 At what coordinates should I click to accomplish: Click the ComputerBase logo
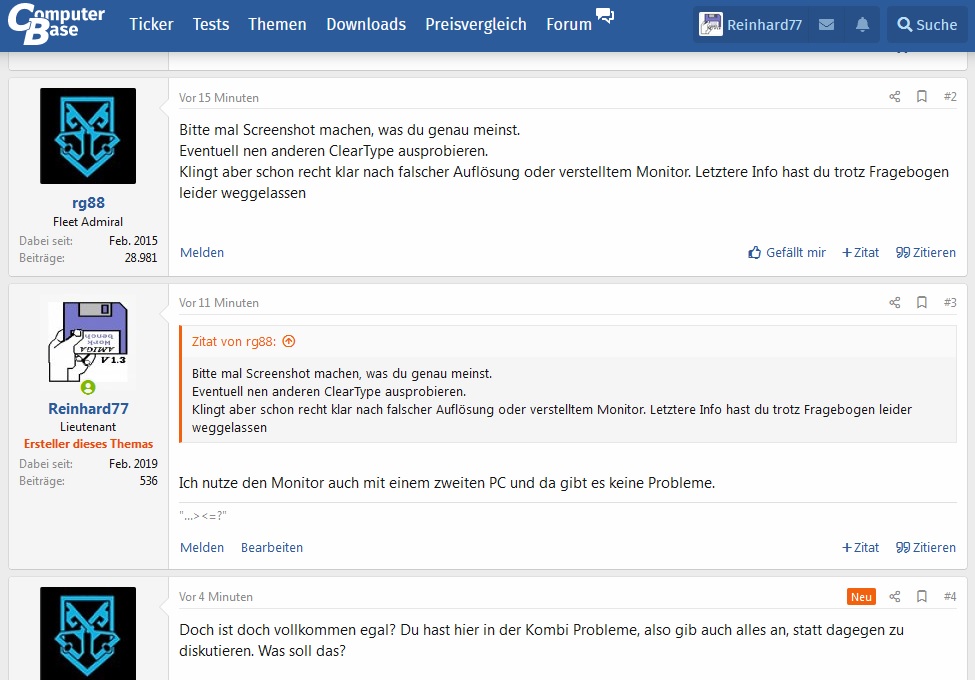coord(57,25)
